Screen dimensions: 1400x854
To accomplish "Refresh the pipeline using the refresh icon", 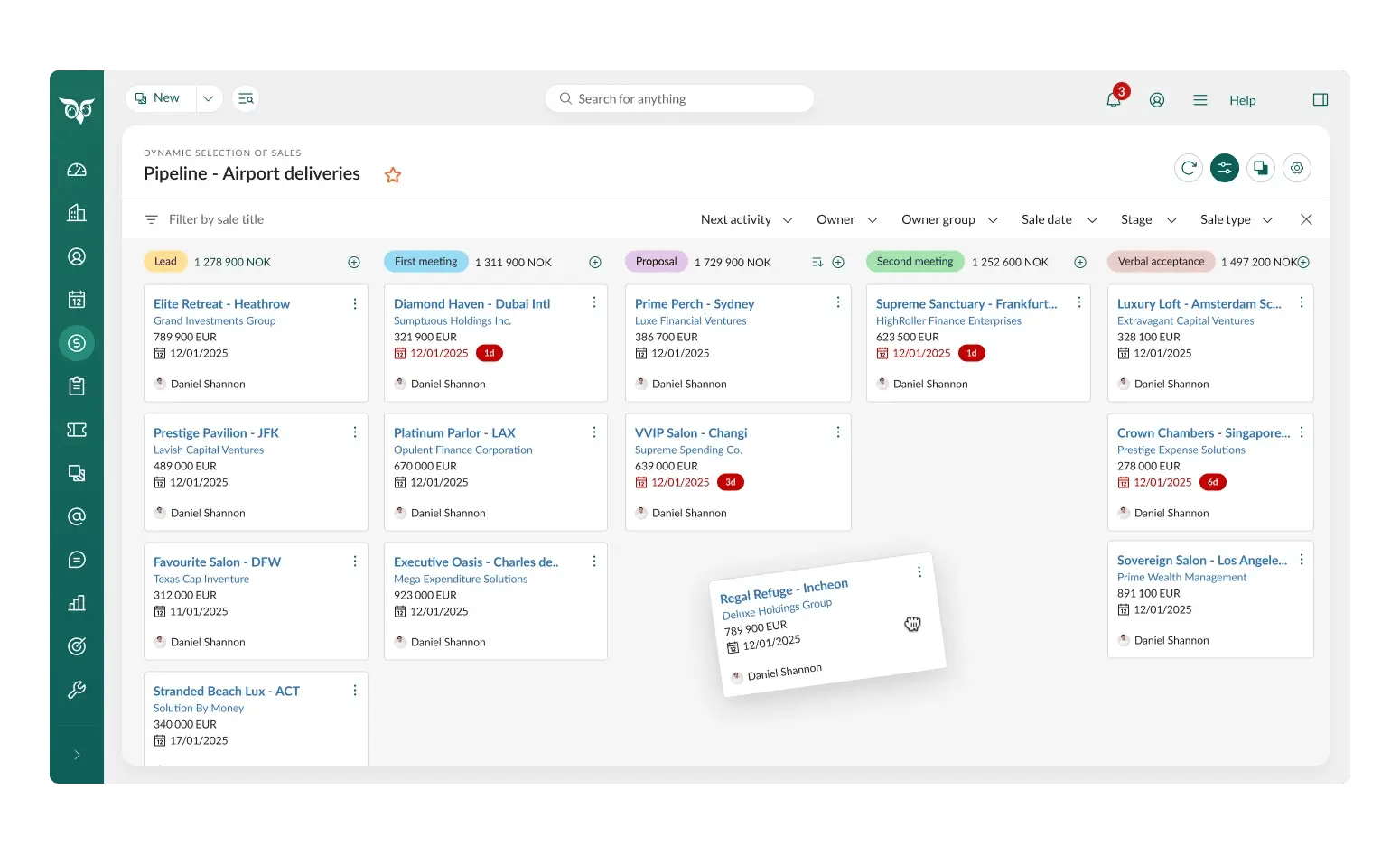I will [1188, 168].
